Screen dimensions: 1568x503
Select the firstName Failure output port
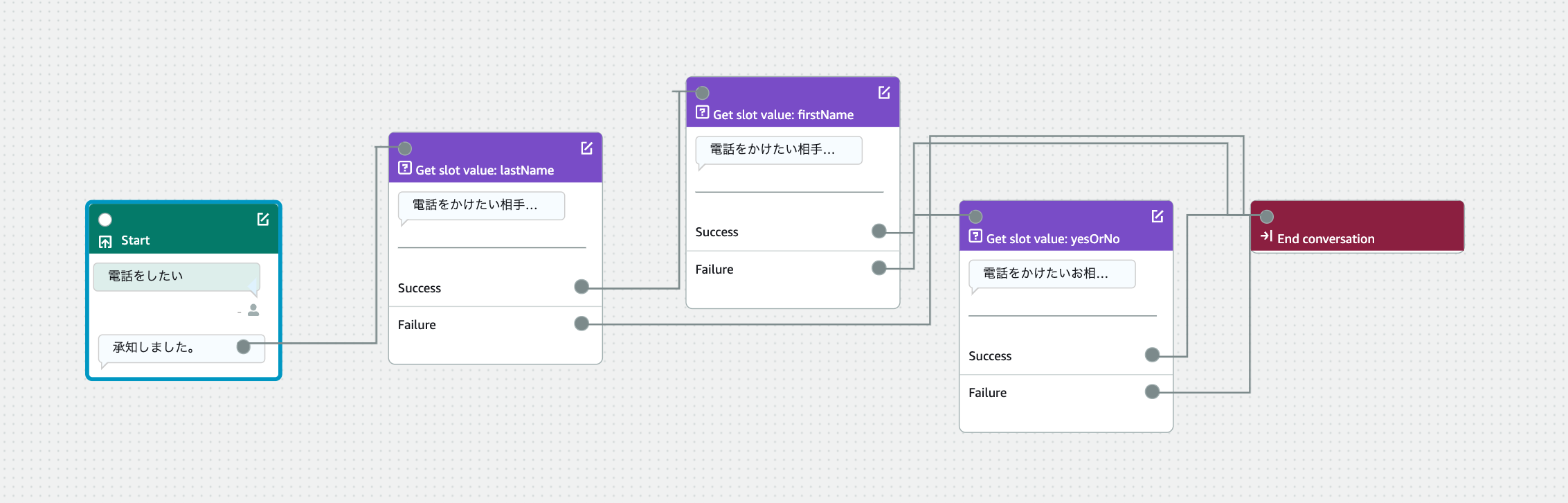(879, 268)
